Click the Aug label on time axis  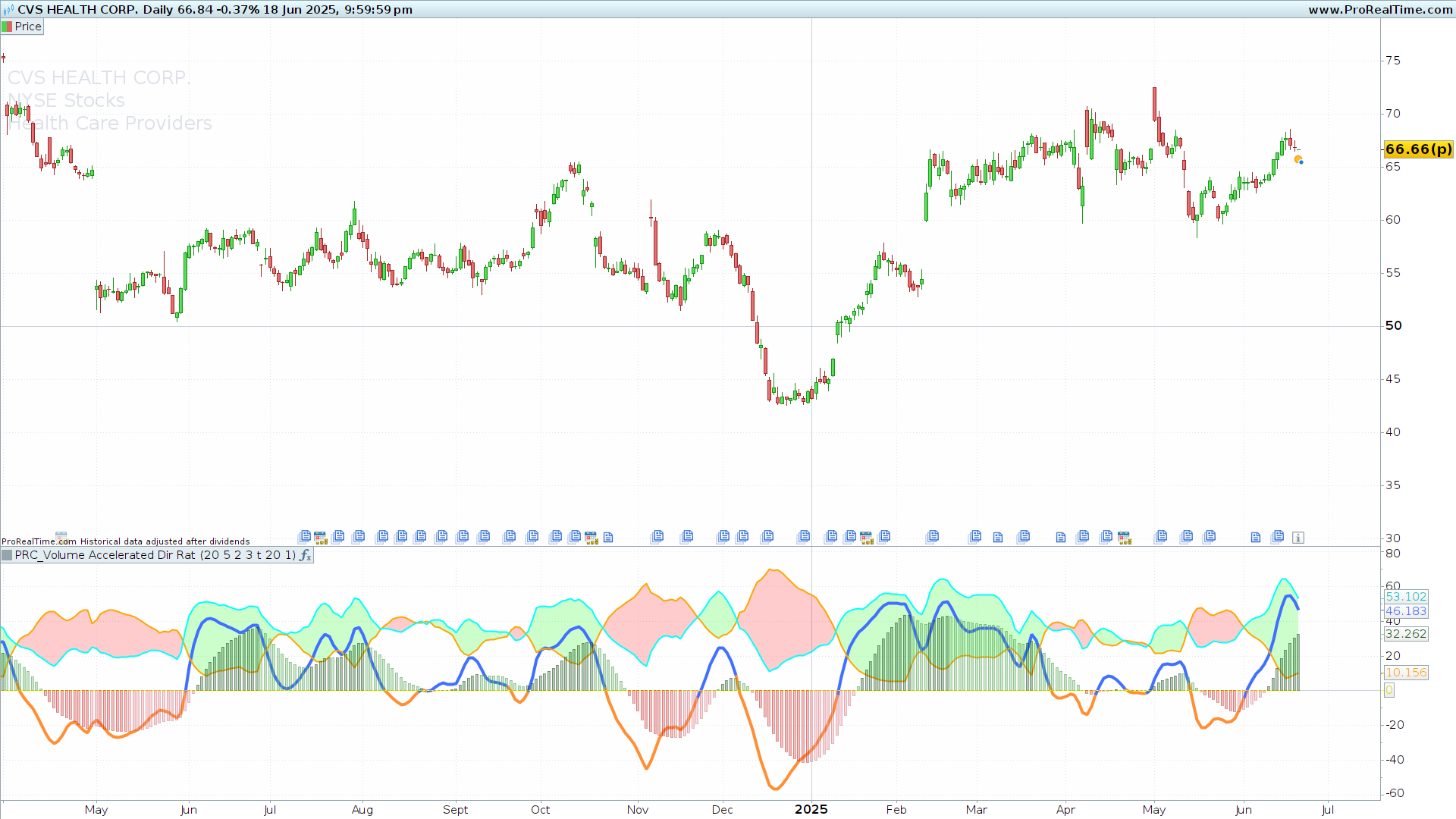[x=362, y=810]
